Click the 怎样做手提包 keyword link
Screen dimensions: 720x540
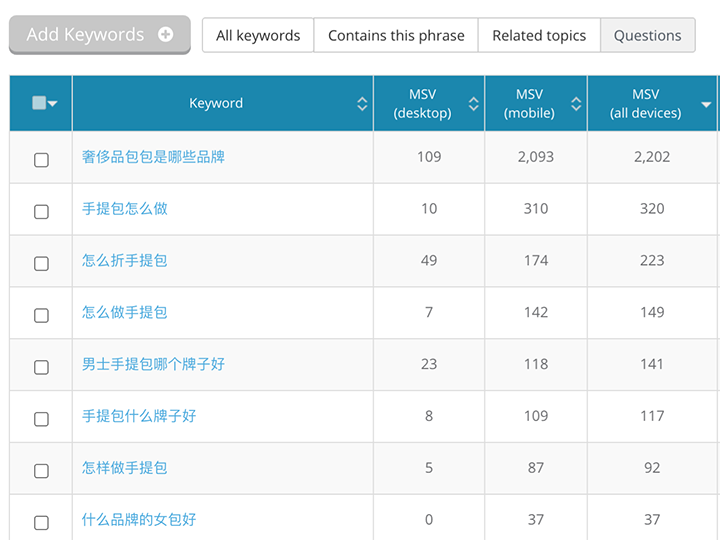pyautogui.click(x=125, y=468)
